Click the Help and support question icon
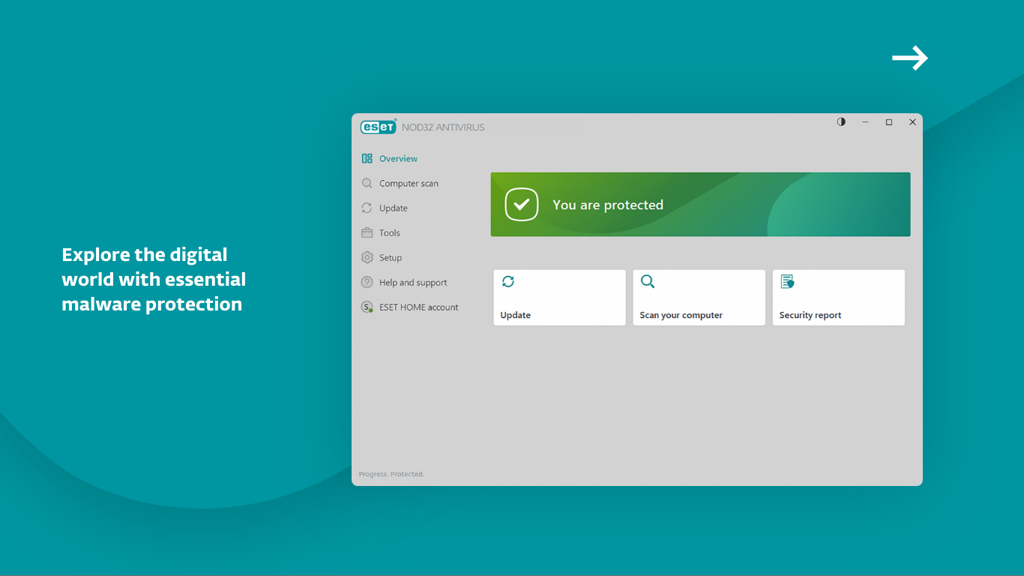The height and width of the screenshot is (576, 1024). (x=367, y=282)
